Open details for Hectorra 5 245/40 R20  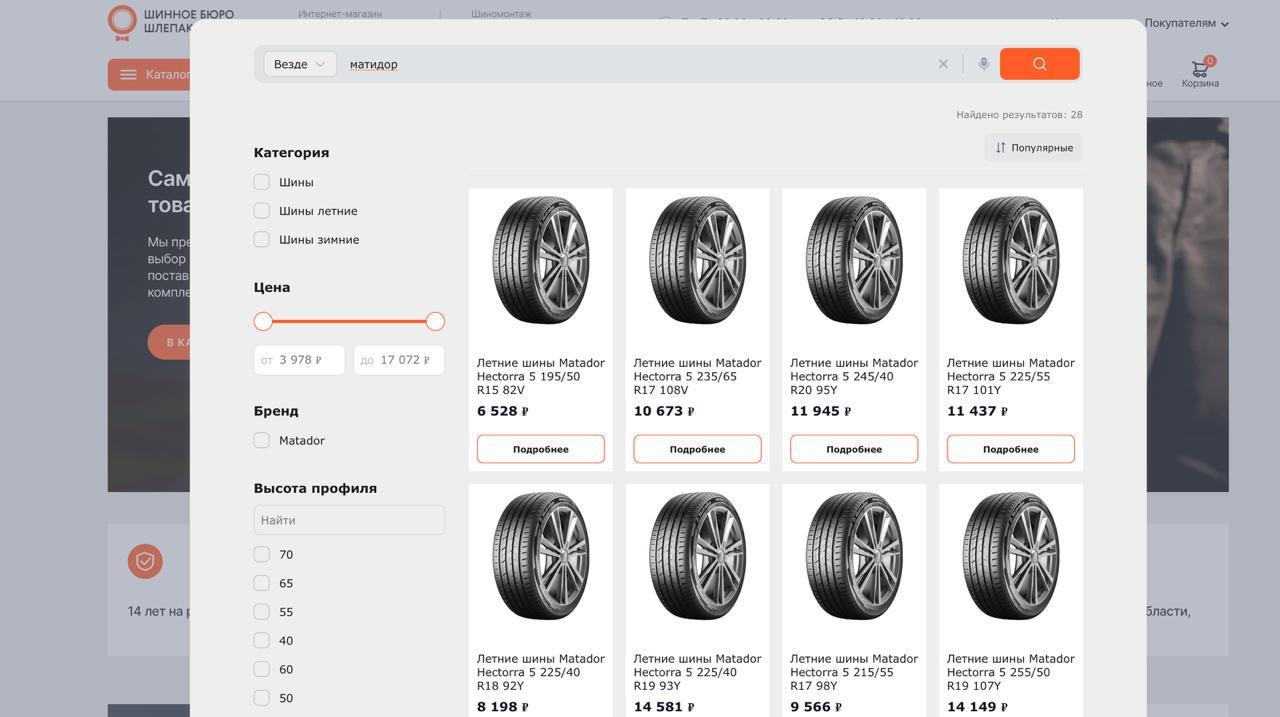(x=854, y=449)
